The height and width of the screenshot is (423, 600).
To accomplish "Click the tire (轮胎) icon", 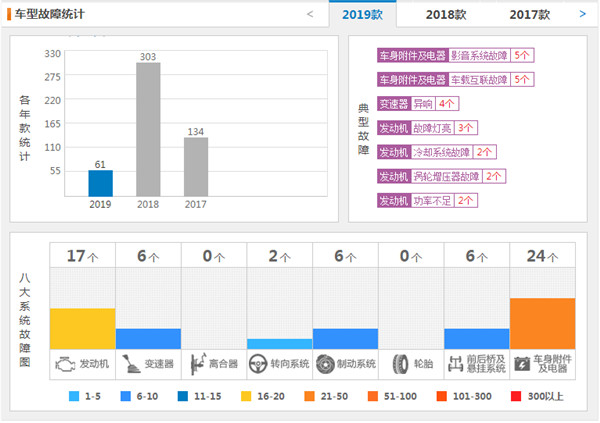I will 401,364.
